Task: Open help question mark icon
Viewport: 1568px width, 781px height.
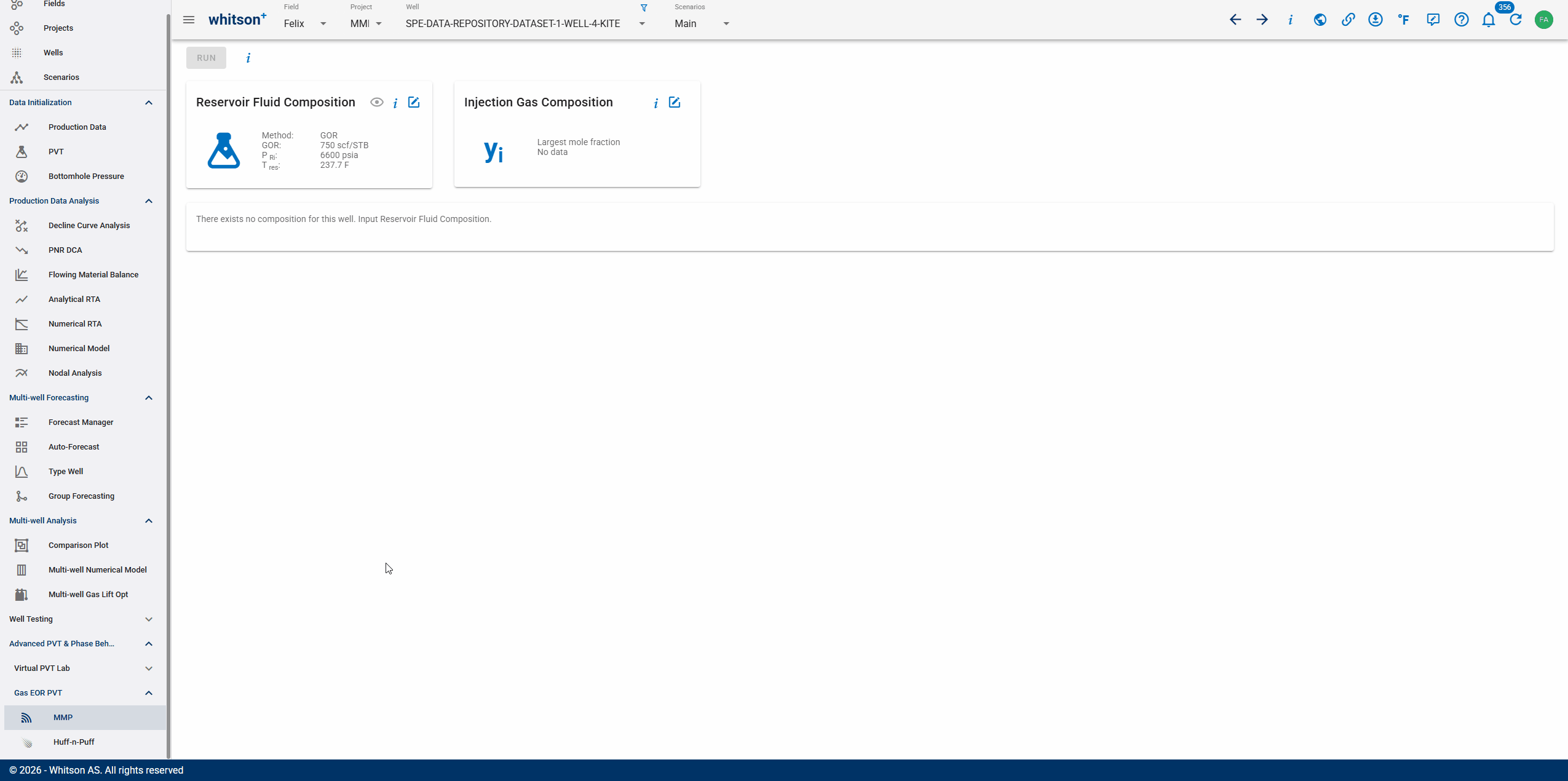Action: coord(1462,20)
